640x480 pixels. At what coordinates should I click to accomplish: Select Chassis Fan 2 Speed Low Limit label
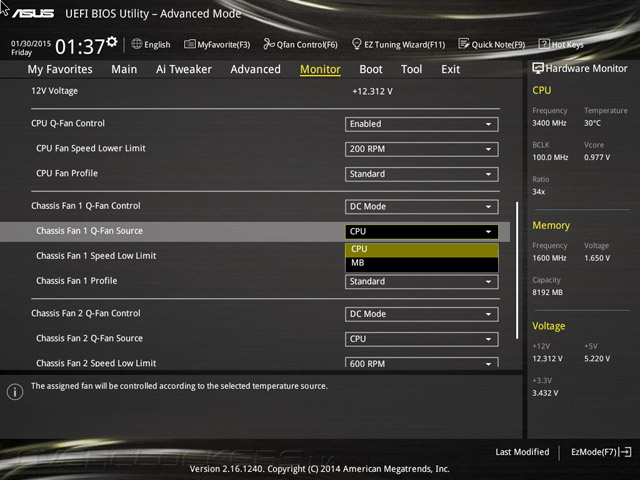(96, 362)
